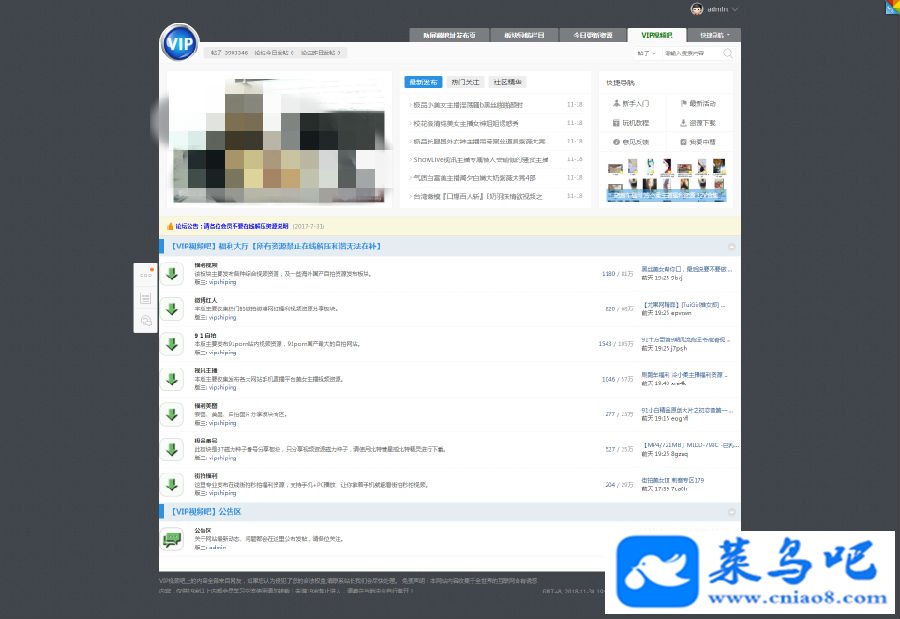Click the 9 1 自拍 forum arrow icon
This screenshot has height=619, width=900.
(172, 344)
